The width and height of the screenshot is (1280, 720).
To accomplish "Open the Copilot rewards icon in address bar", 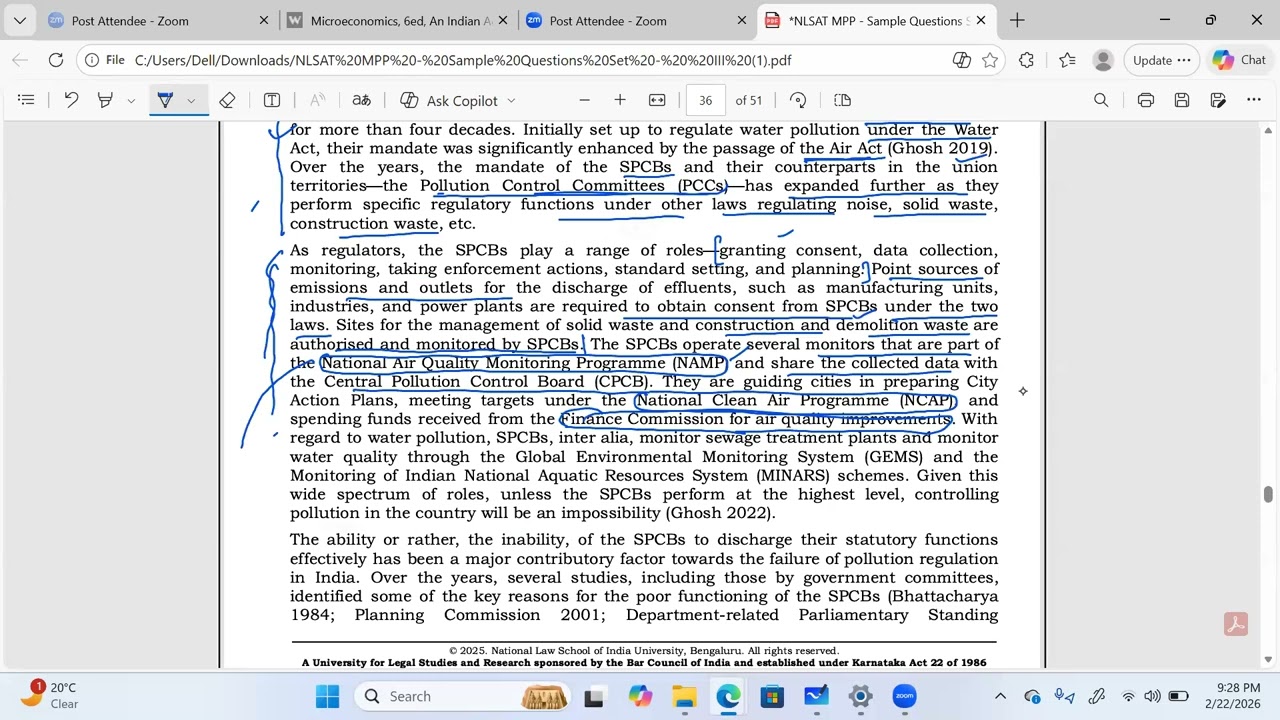I will point(962,60).
